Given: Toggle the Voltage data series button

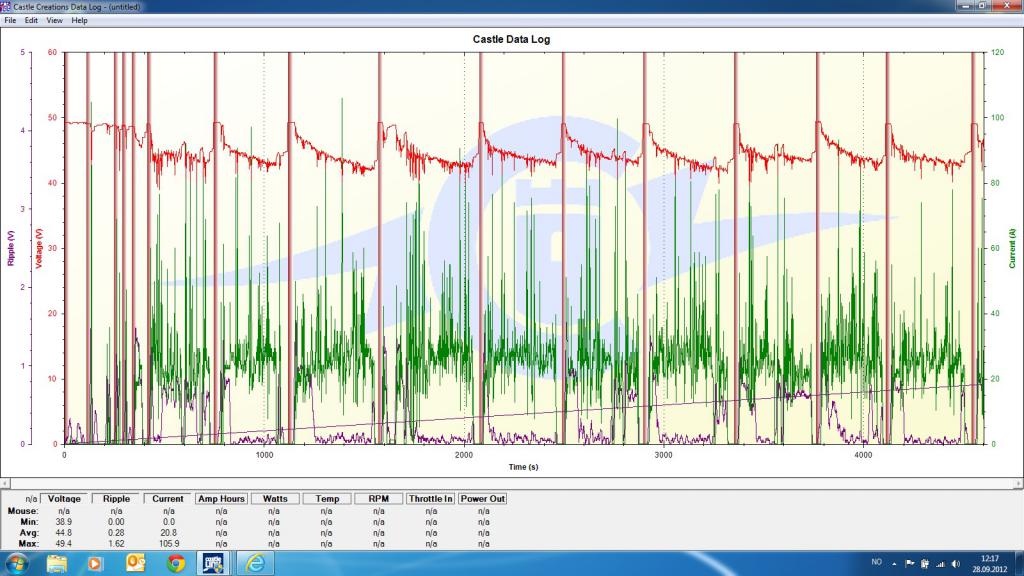Looking at the screenshot, I should tap(64, 498).
